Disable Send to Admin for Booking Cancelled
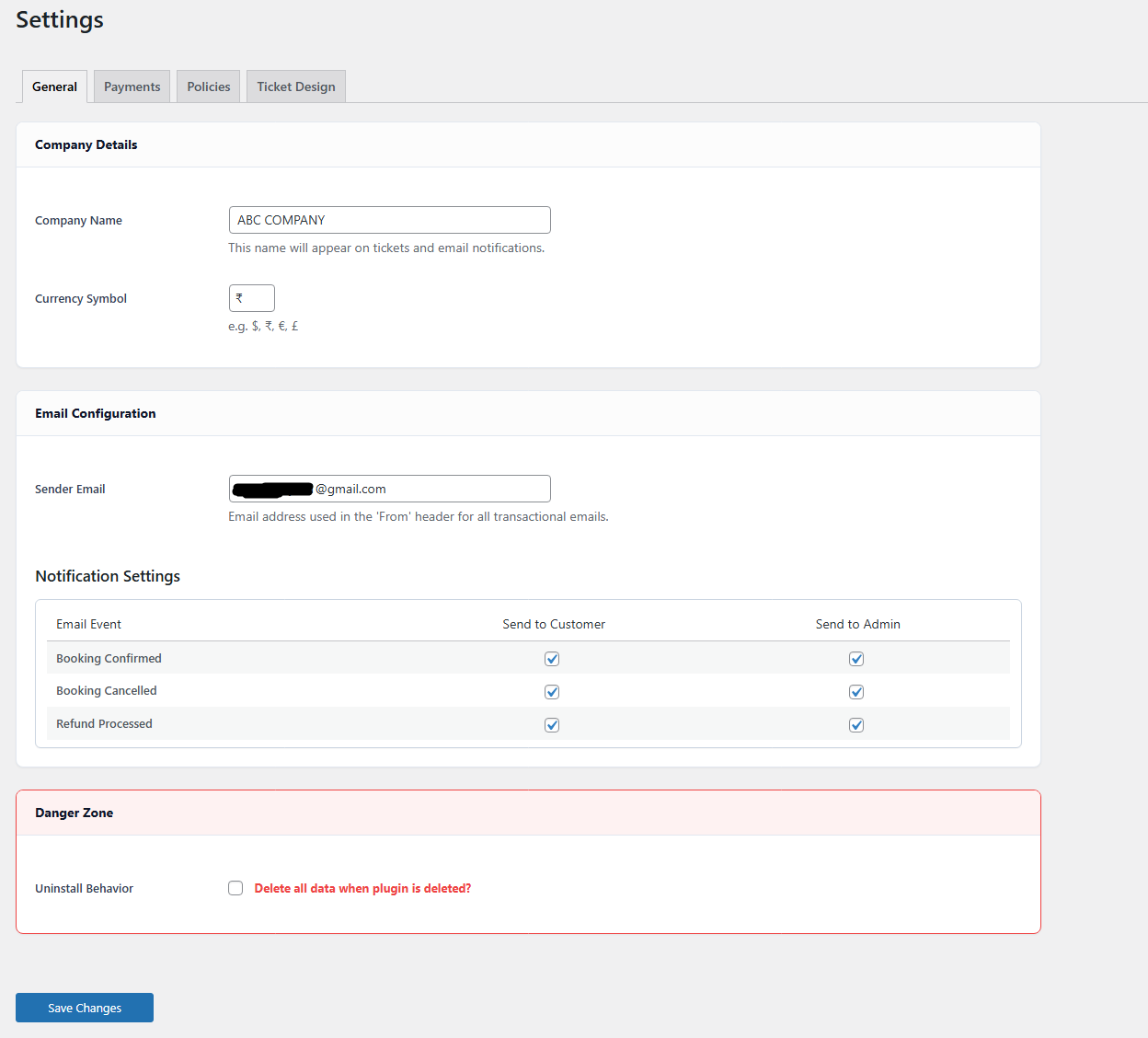The width and height of the screenshot is (1148, 1038). [x=856, y=691]
